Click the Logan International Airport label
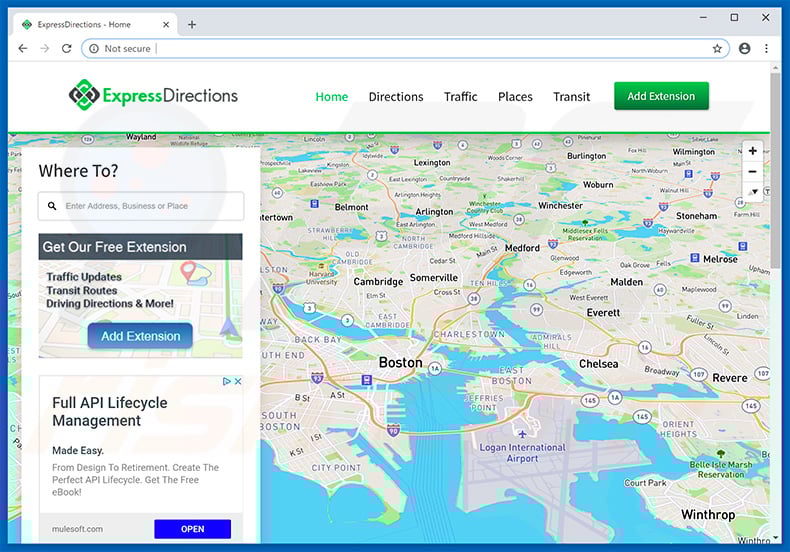This screenshot has height=552, width=790. [x=522, y=453]
